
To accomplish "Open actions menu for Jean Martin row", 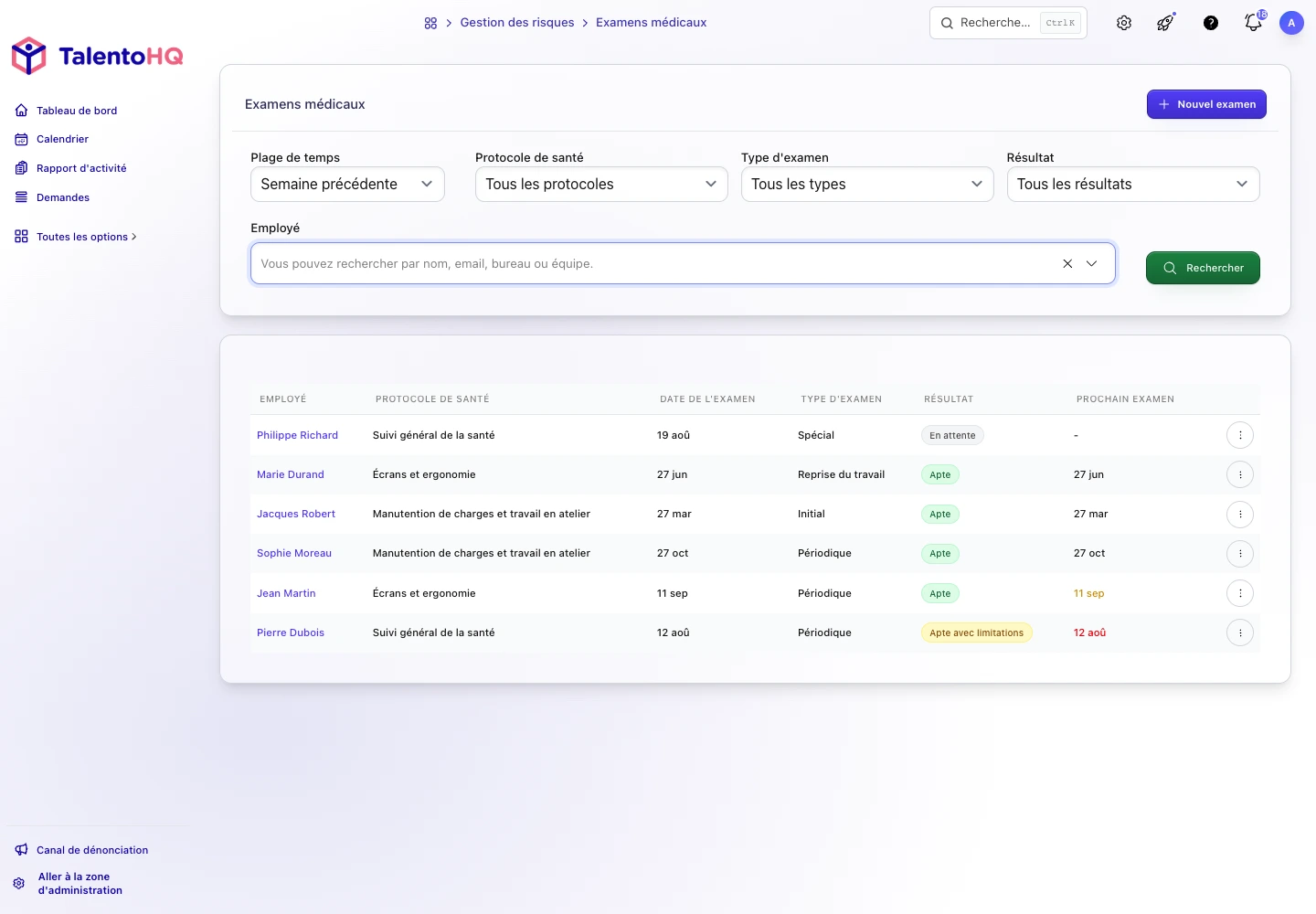I will [1240, 593].
